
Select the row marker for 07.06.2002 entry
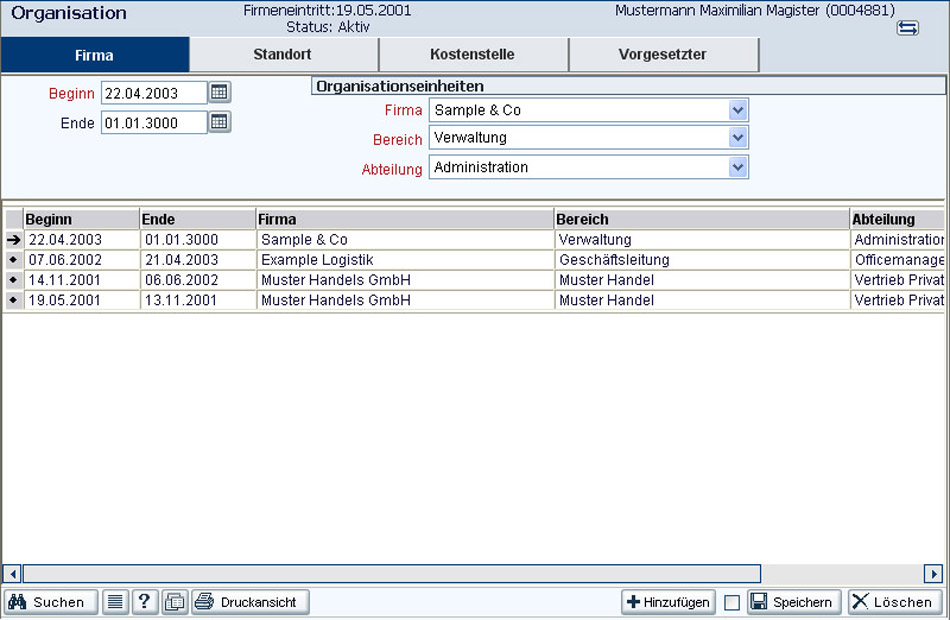tap(13, 259)
